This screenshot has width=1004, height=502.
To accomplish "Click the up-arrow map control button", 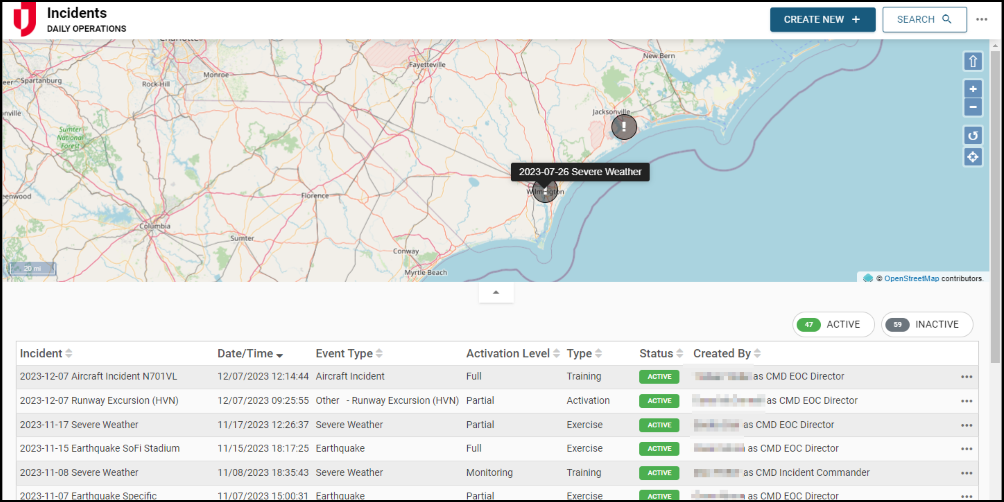I will (x=973, y=62).
